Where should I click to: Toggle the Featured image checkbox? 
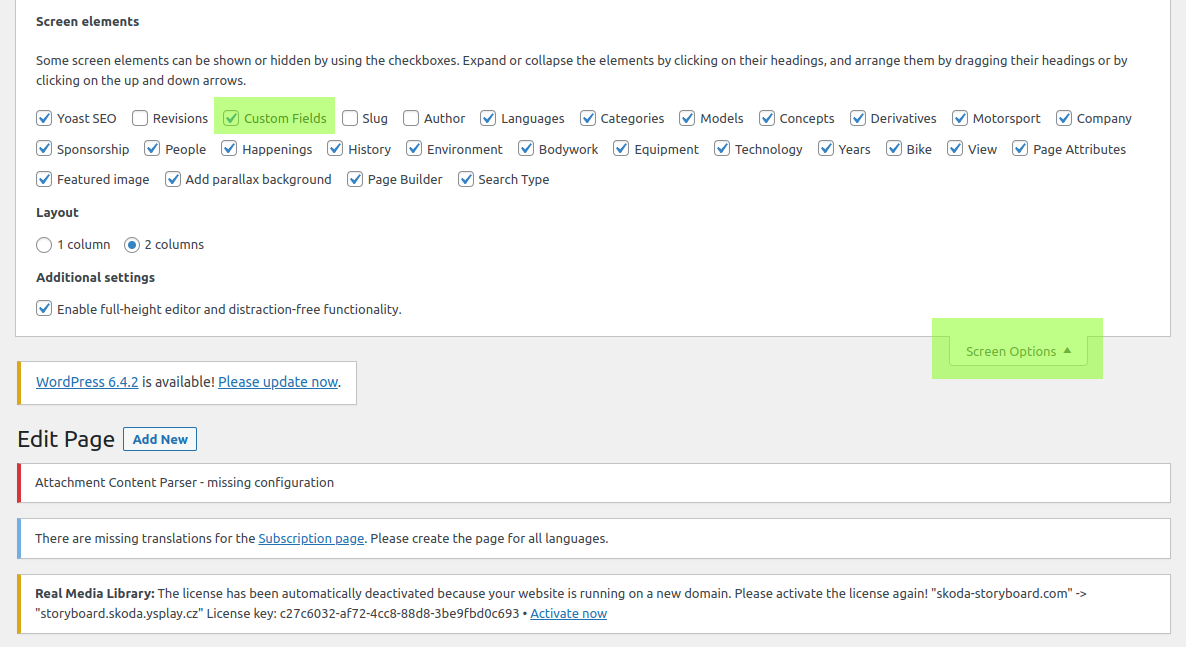coord(44,179)
